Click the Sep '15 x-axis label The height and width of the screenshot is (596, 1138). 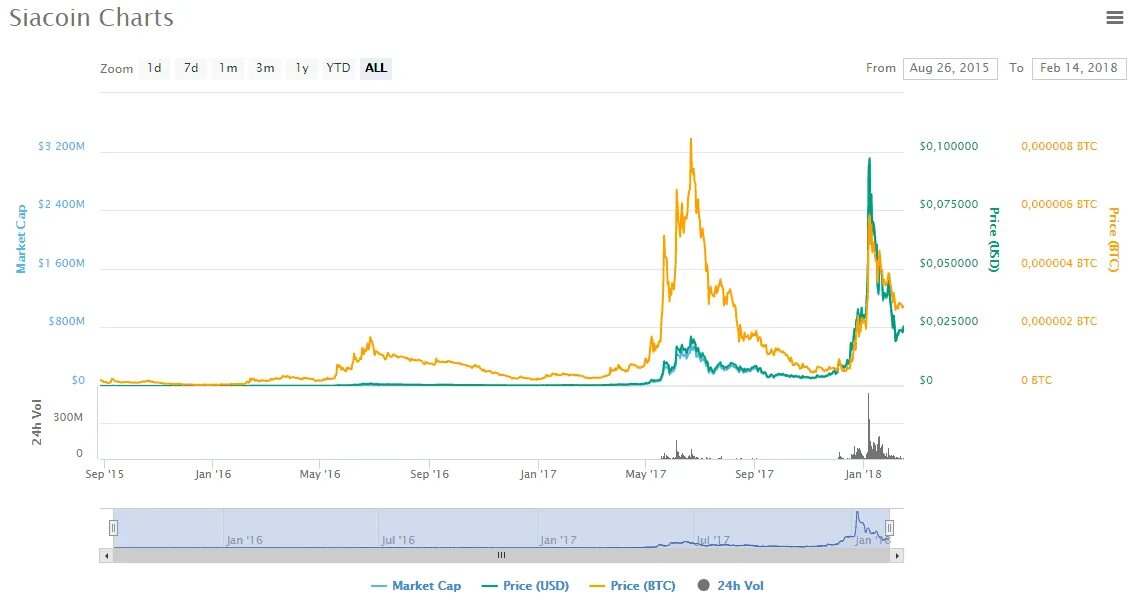click(105, 474)
